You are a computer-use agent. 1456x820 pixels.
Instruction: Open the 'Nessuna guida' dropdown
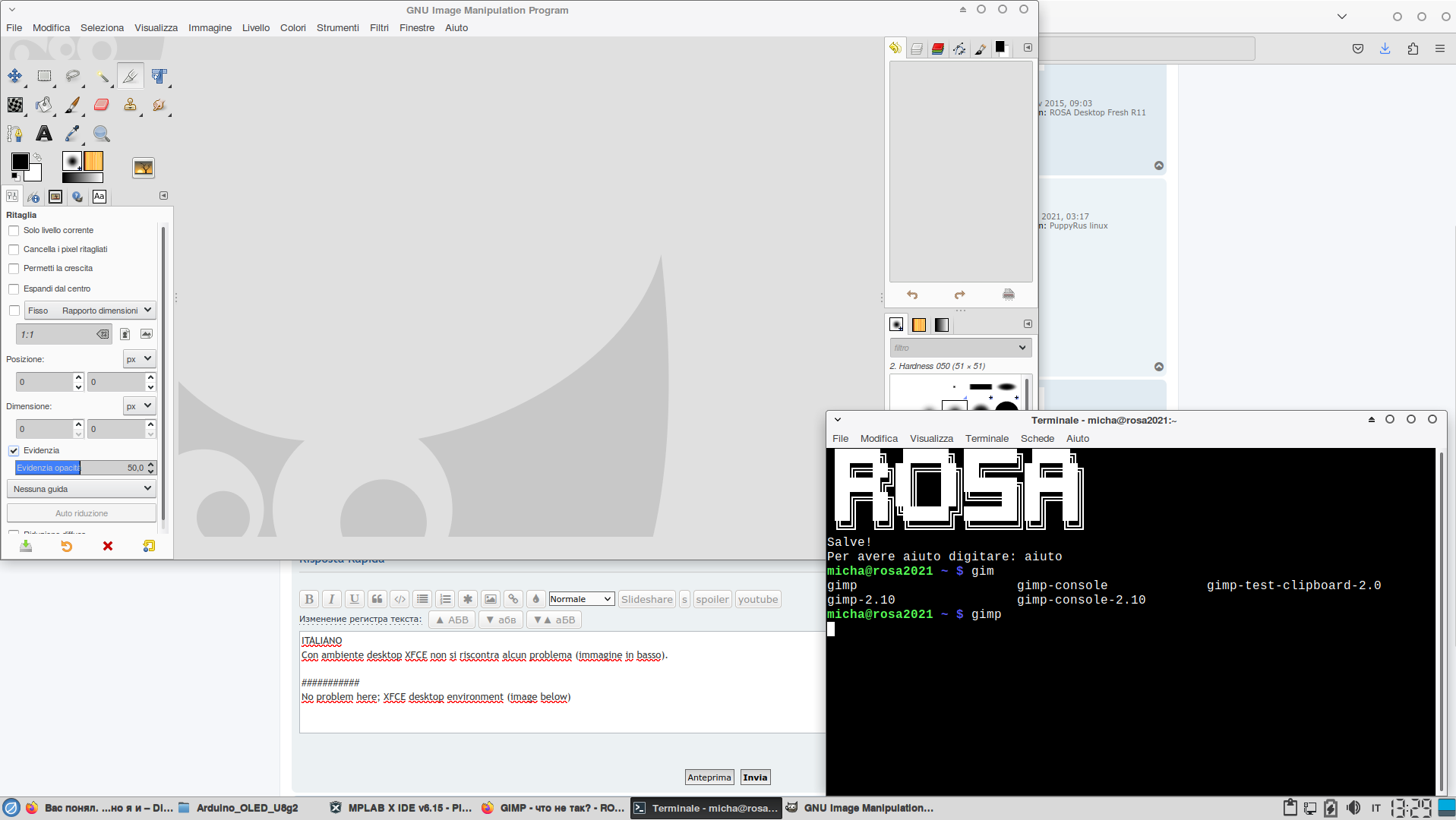(81, 489)
